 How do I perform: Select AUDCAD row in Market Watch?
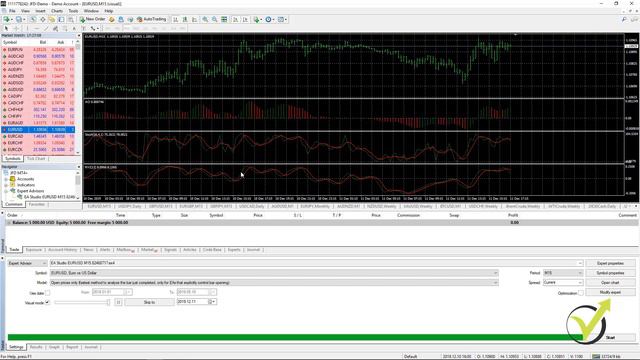[38, 56]
